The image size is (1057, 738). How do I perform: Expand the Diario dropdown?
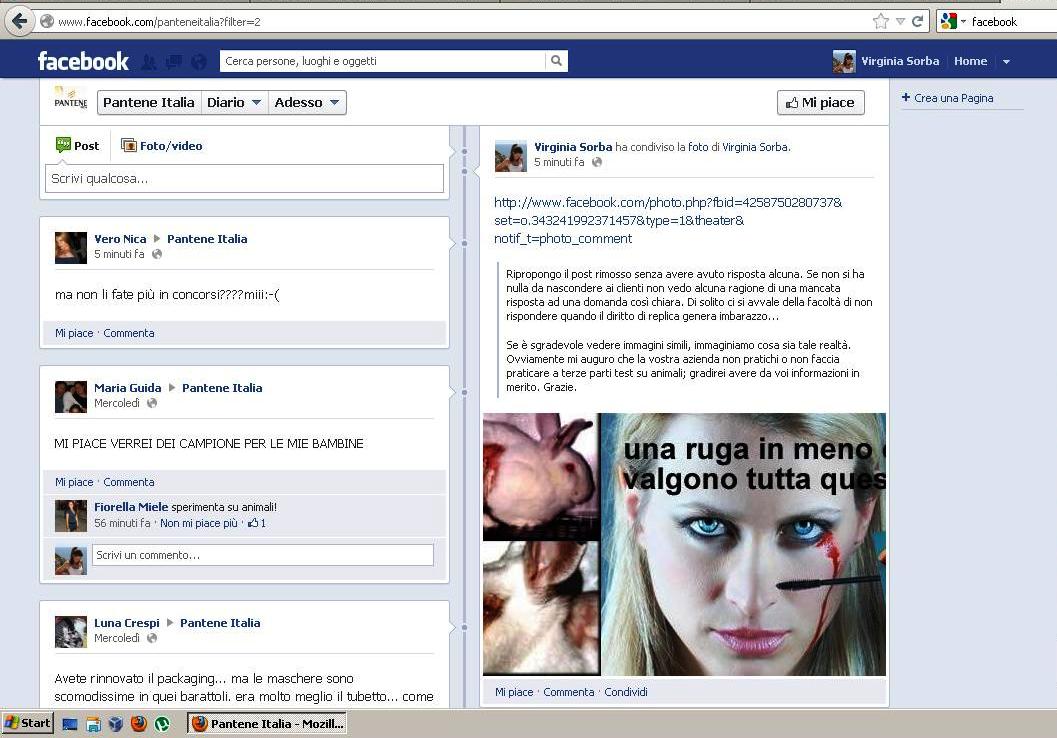pos(234,102)
